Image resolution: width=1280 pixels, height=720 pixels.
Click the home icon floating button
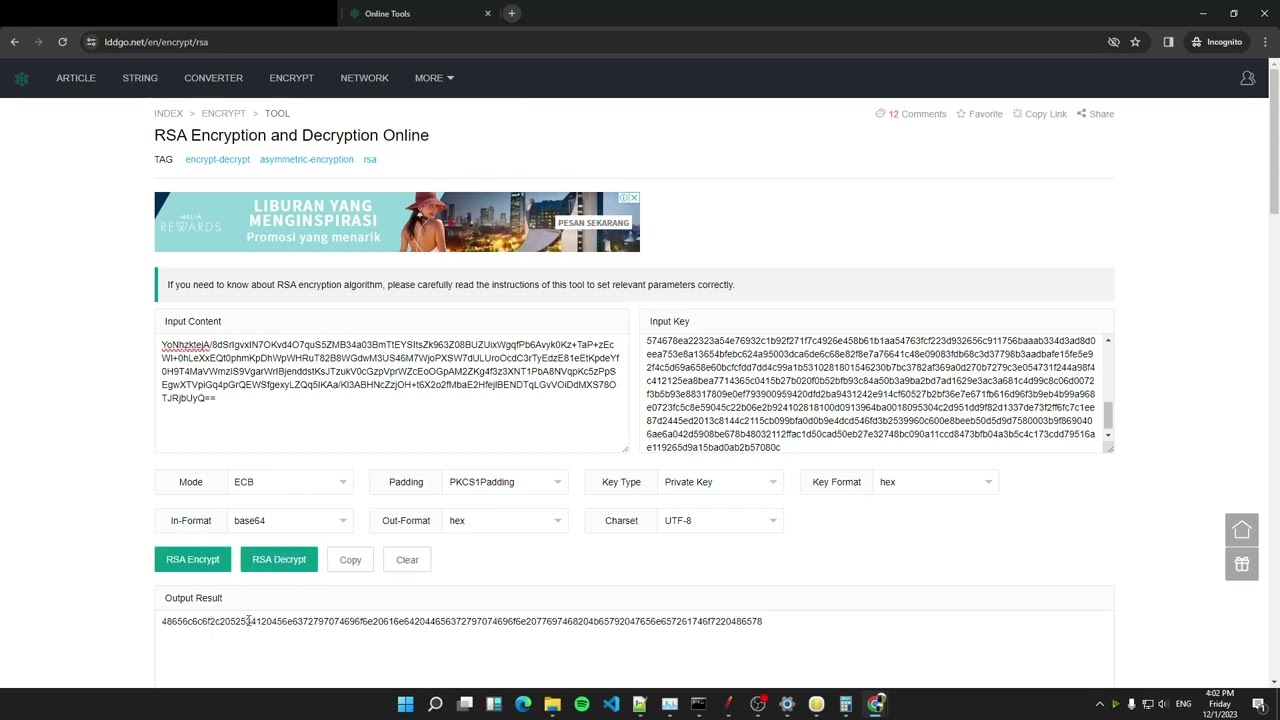click(1241, 530)
